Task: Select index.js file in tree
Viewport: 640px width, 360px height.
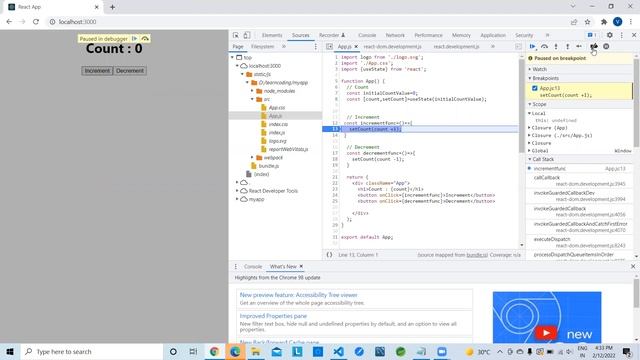Action: (x=277, y=133)
